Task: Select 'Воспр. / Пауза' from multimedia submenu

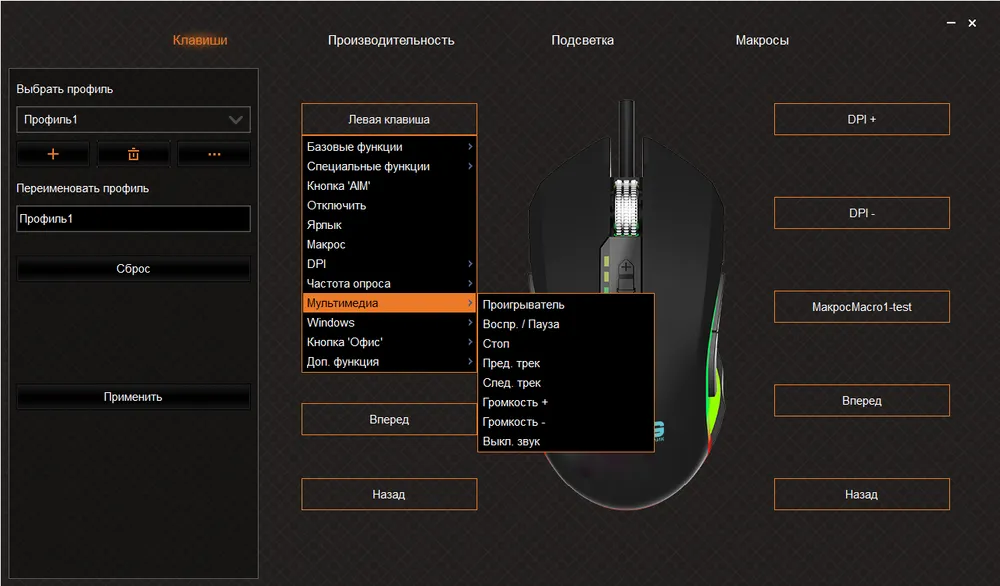Action: 521,324
